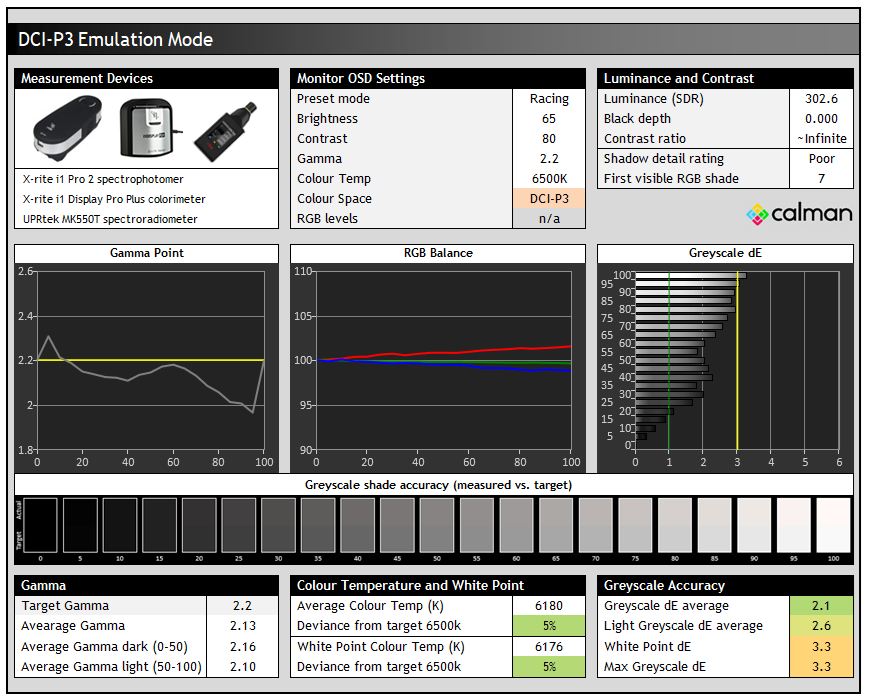Click the Shadow detail rating Poor cell

(x=821, y=159)
